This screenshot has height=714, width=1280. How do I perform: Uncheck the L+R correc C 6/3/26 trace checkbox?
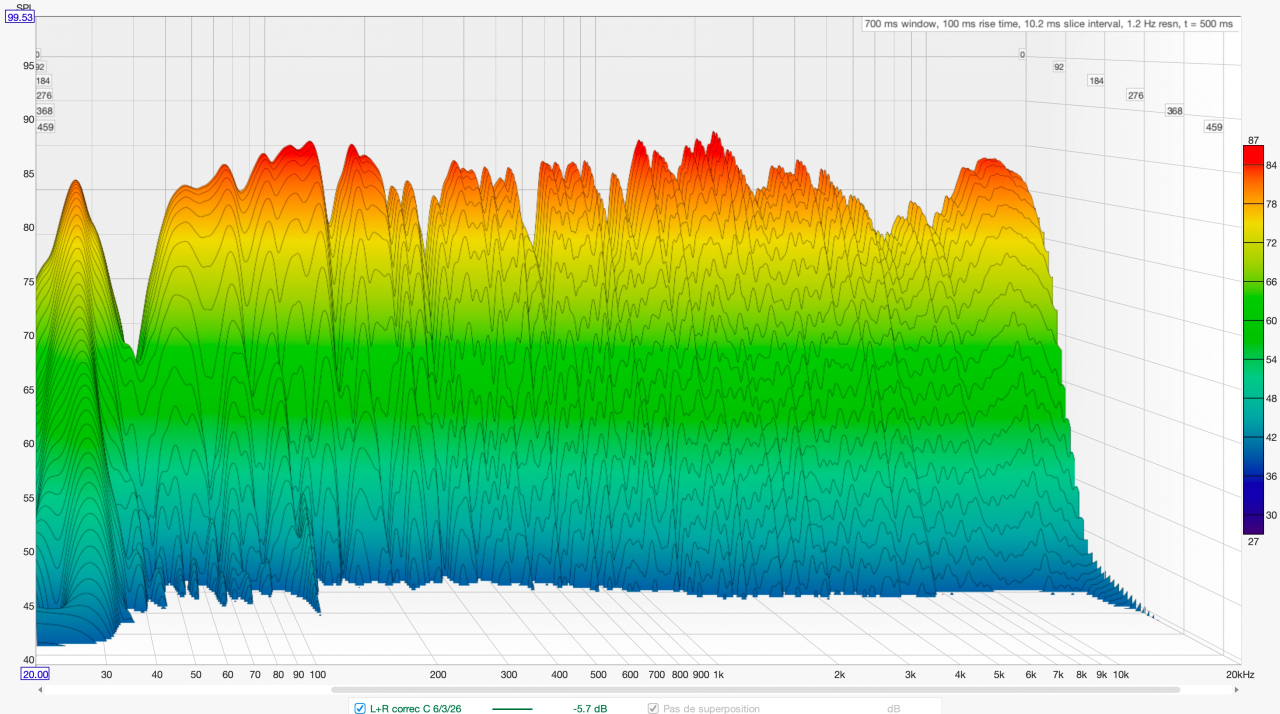[x=360, y=708]
